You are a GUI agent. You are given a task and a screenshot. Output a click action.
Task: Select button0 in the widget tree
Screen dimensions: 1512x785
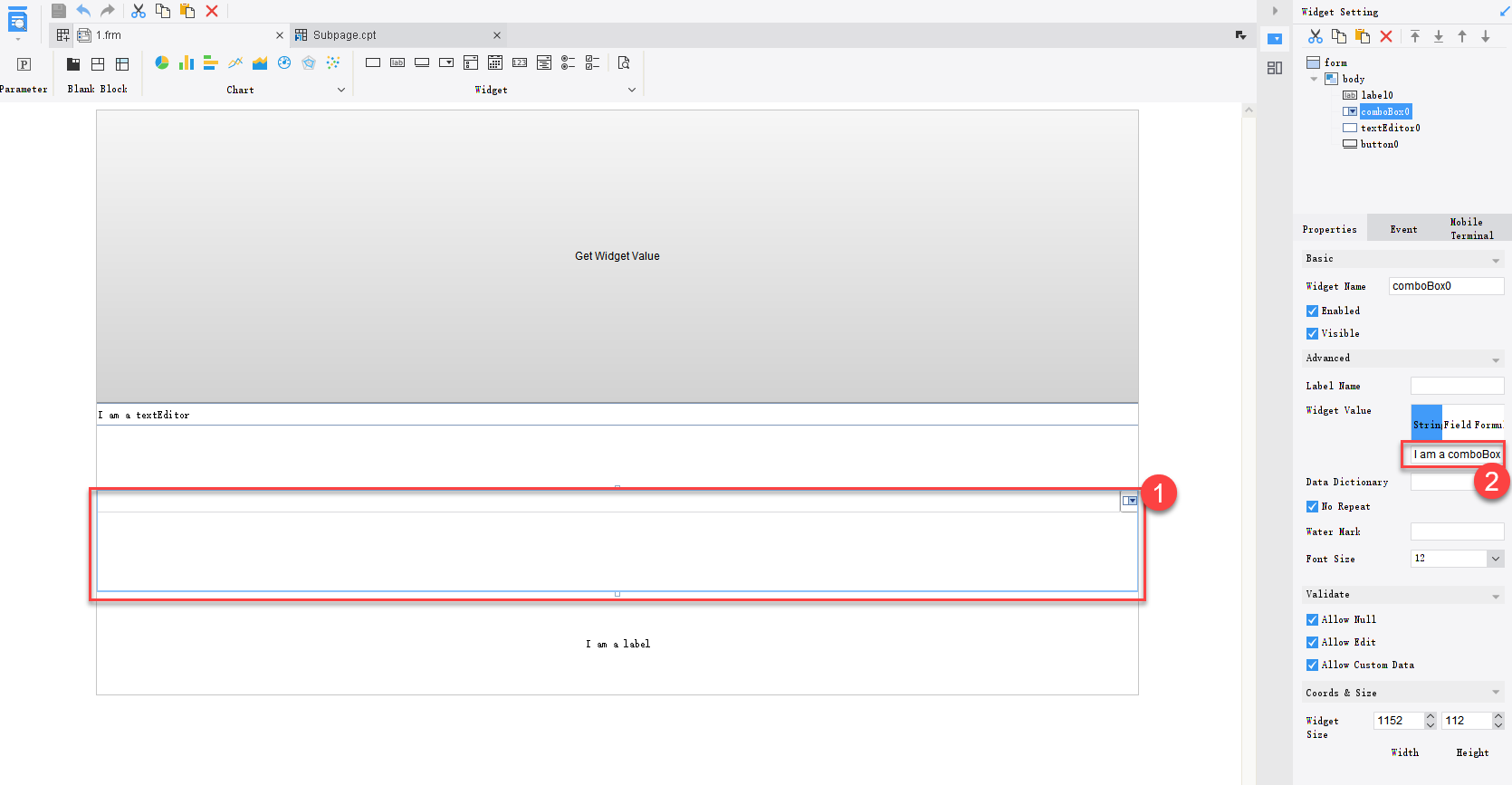point(1379,144)
